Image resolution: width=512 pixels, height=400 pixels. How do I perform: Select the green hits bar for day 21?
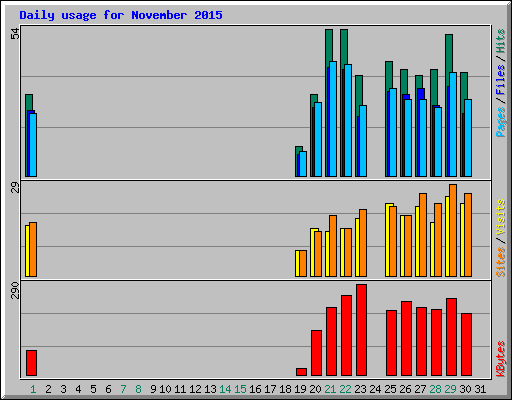[329, 47]
